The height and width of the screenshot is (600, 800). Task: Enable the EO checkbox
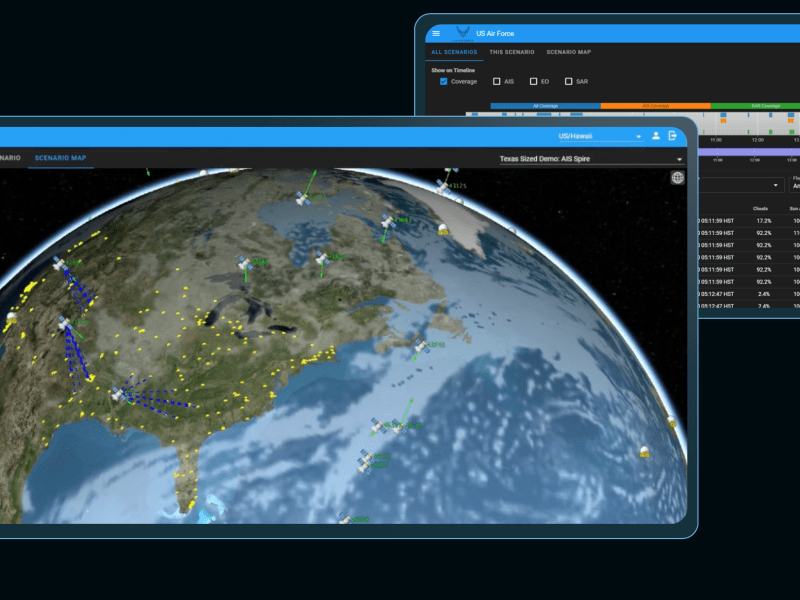(x=533, y=81)
